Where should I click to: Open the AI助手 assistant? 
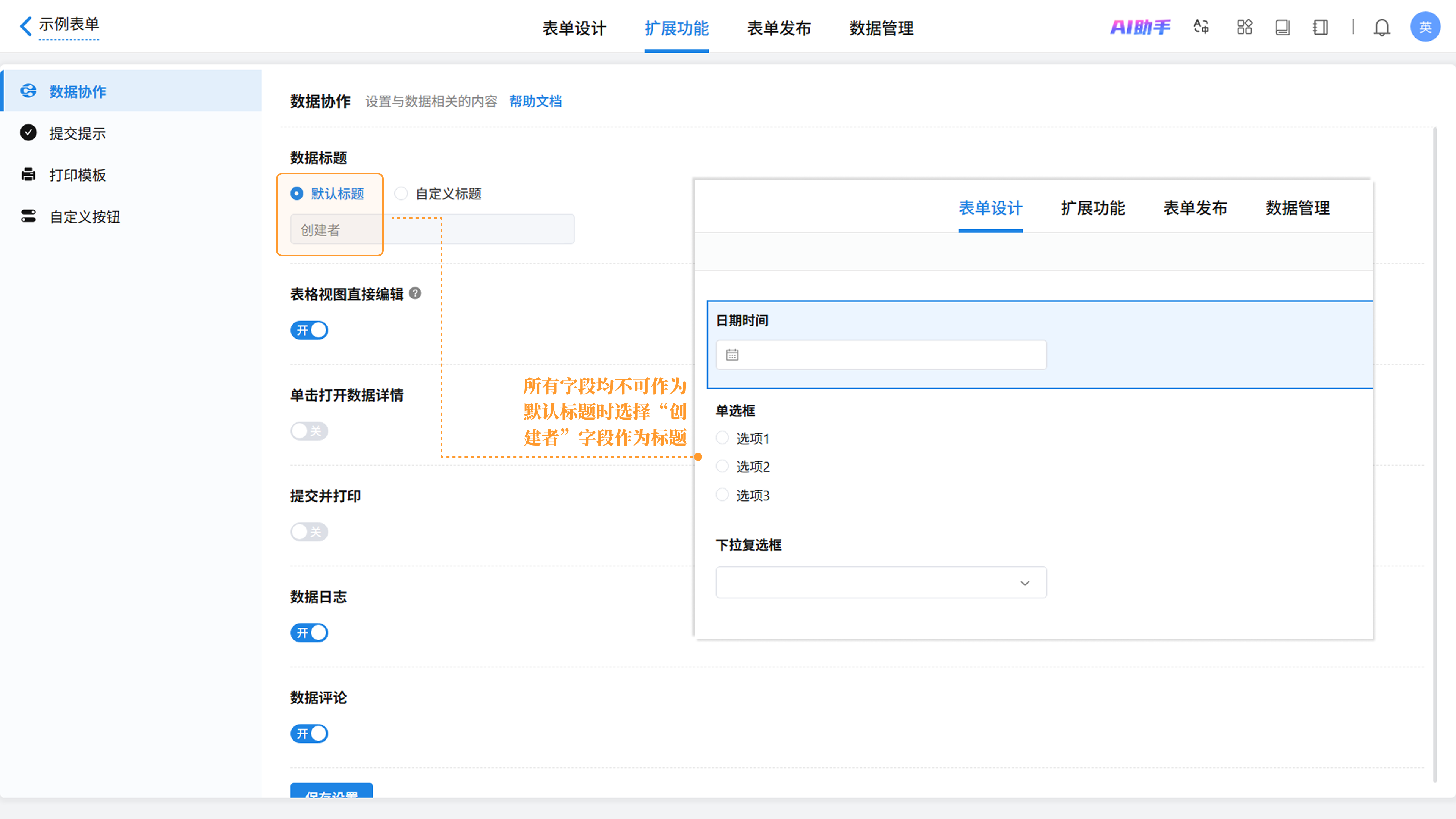click(1140, 27)
